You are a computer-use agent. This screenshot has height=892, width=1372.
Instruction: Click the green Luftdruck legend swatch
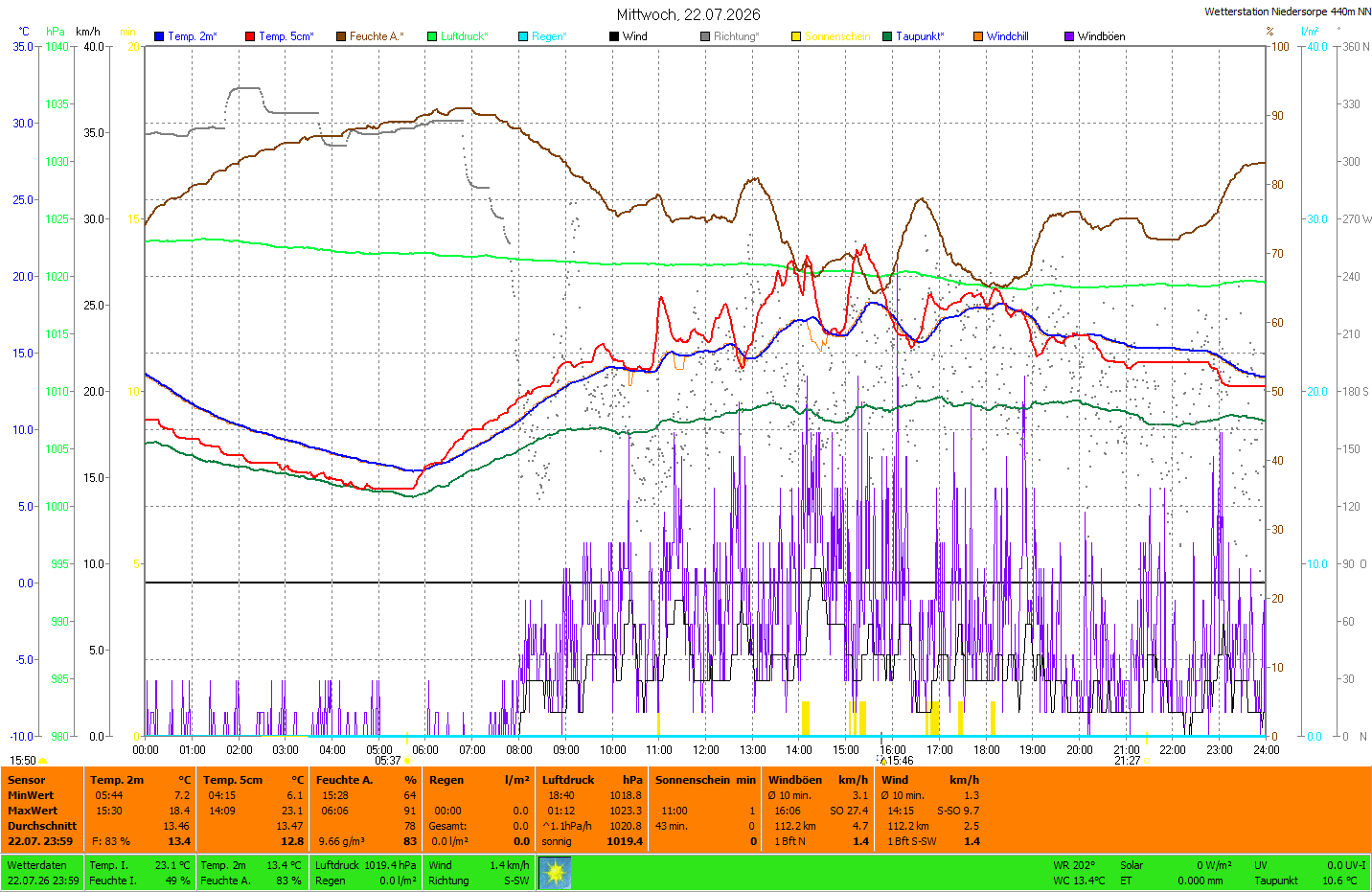(x=432, y=36)
